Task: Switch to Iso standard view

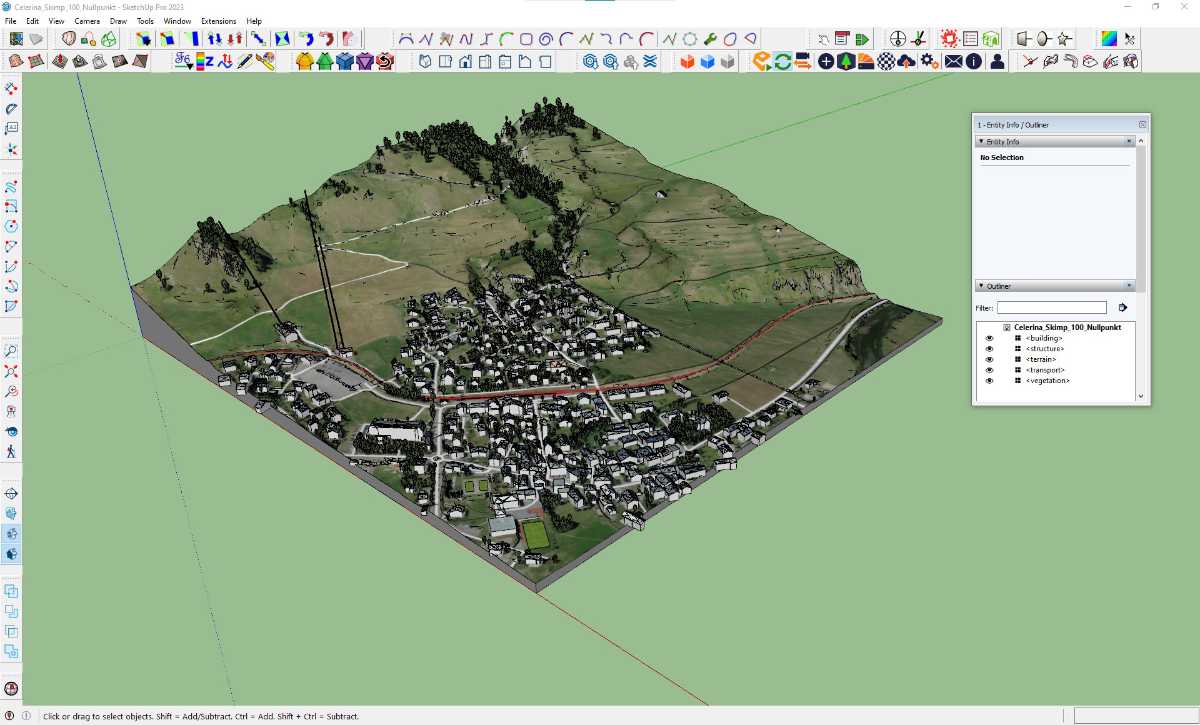Action: [425, 61]
